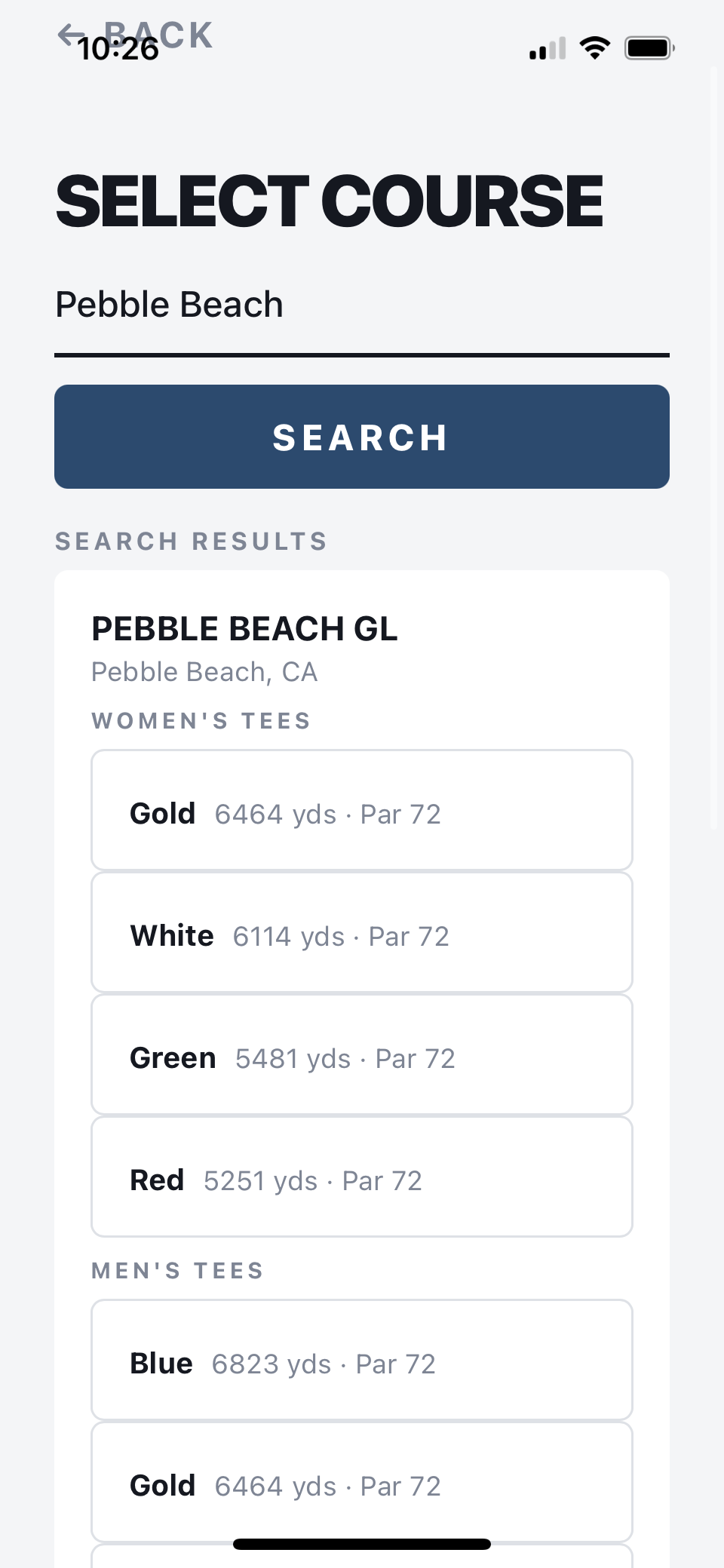Image resolution: width=724 pixels, height=1568 pixels.
Task: Select men's Blue tee 6823 yds
Action: point(362,1360)
